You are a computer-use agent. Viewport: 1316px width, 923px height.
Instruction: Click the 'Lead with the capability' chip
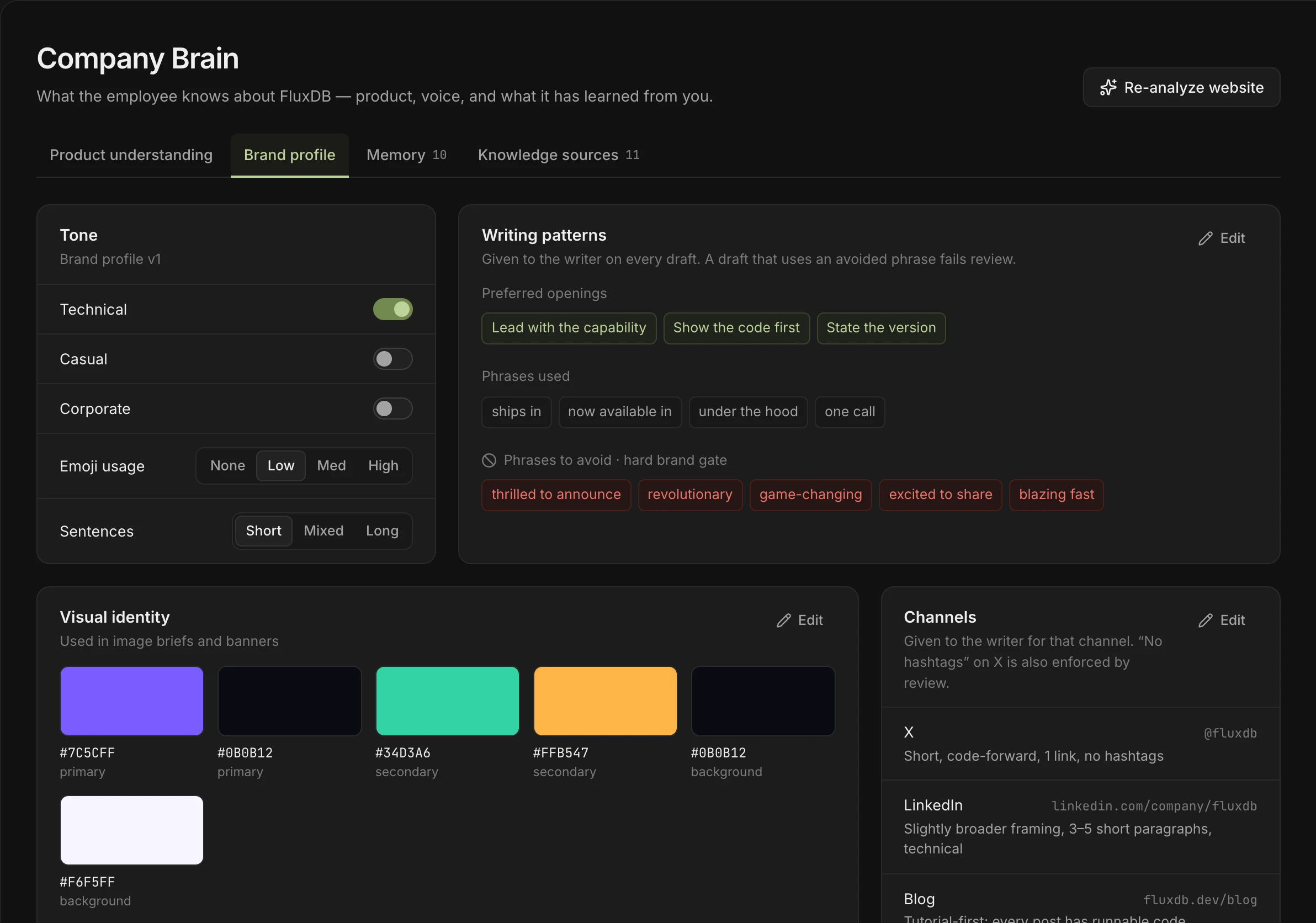point(569,328)
